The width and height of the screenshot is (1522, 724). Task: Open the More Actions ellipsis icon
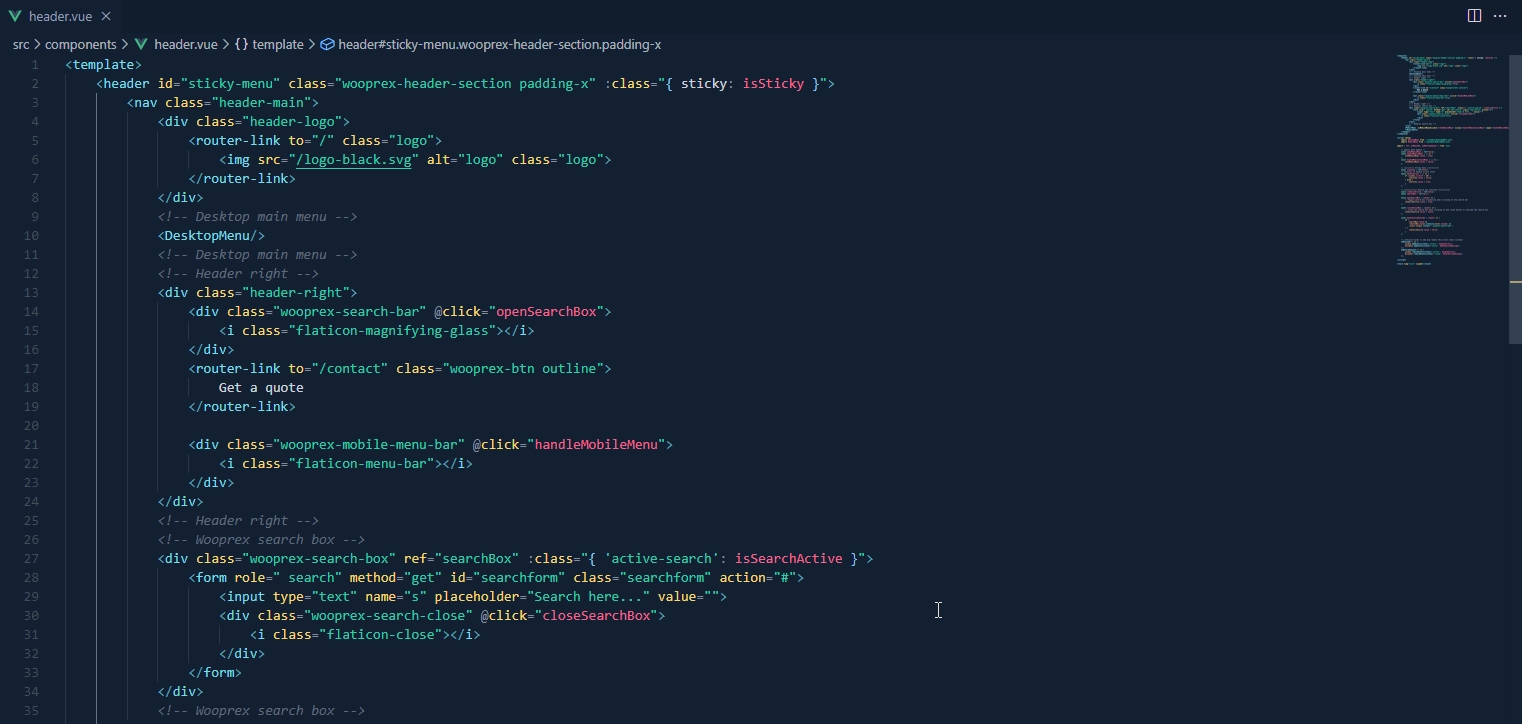pos(1500,16)
